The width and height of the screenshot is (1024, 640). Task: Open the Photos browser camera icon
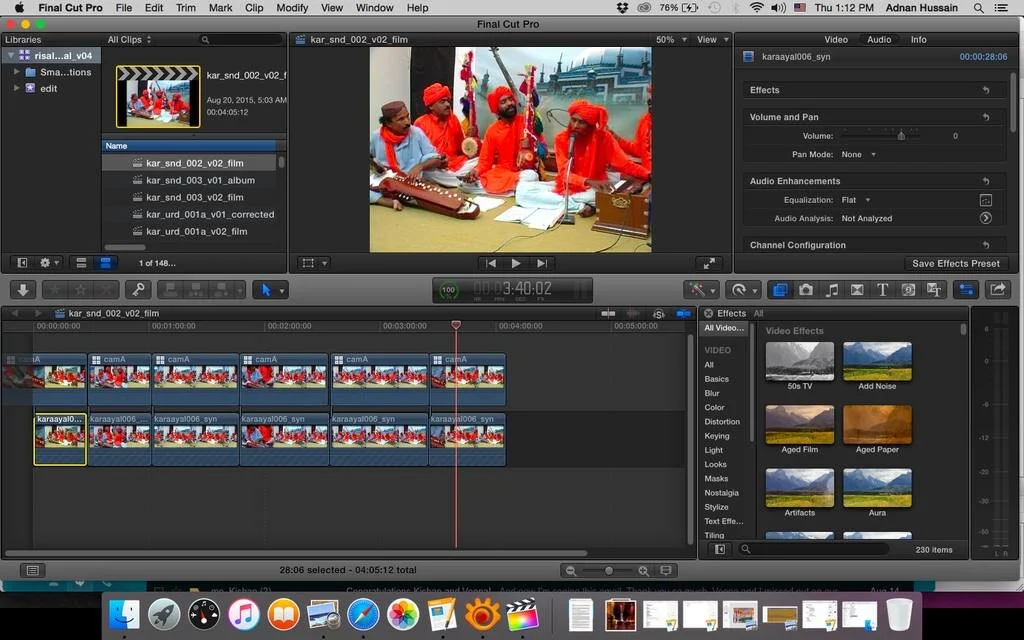(806, 289)
